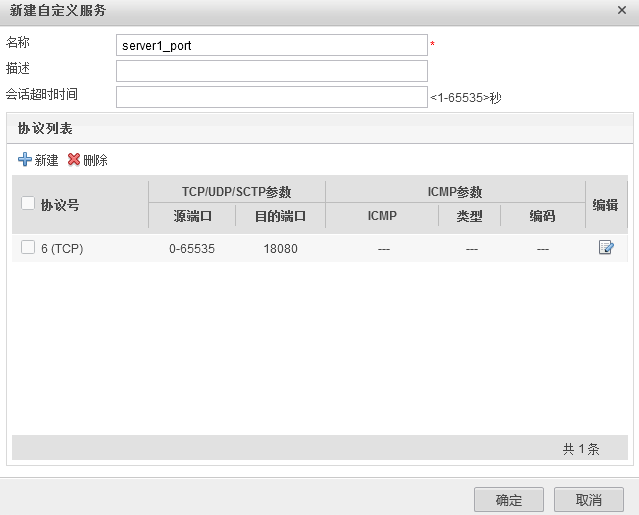
Task: Toggle the select-all checkbox beside 协议号
Action: [28, 204]
